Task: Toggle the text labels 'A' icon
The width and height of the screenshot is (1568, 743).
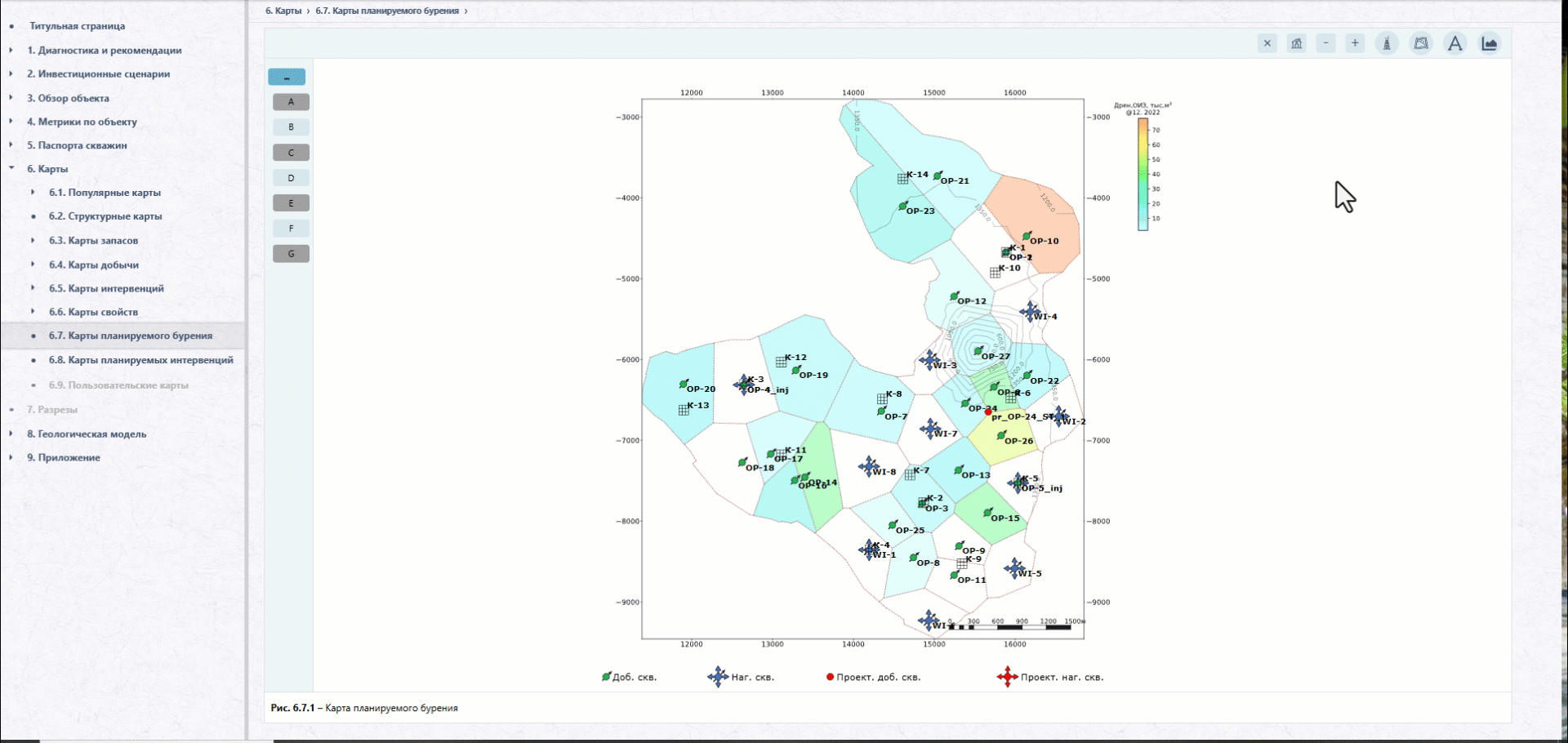Action: pyautogui.click(x=1455, y=44)
